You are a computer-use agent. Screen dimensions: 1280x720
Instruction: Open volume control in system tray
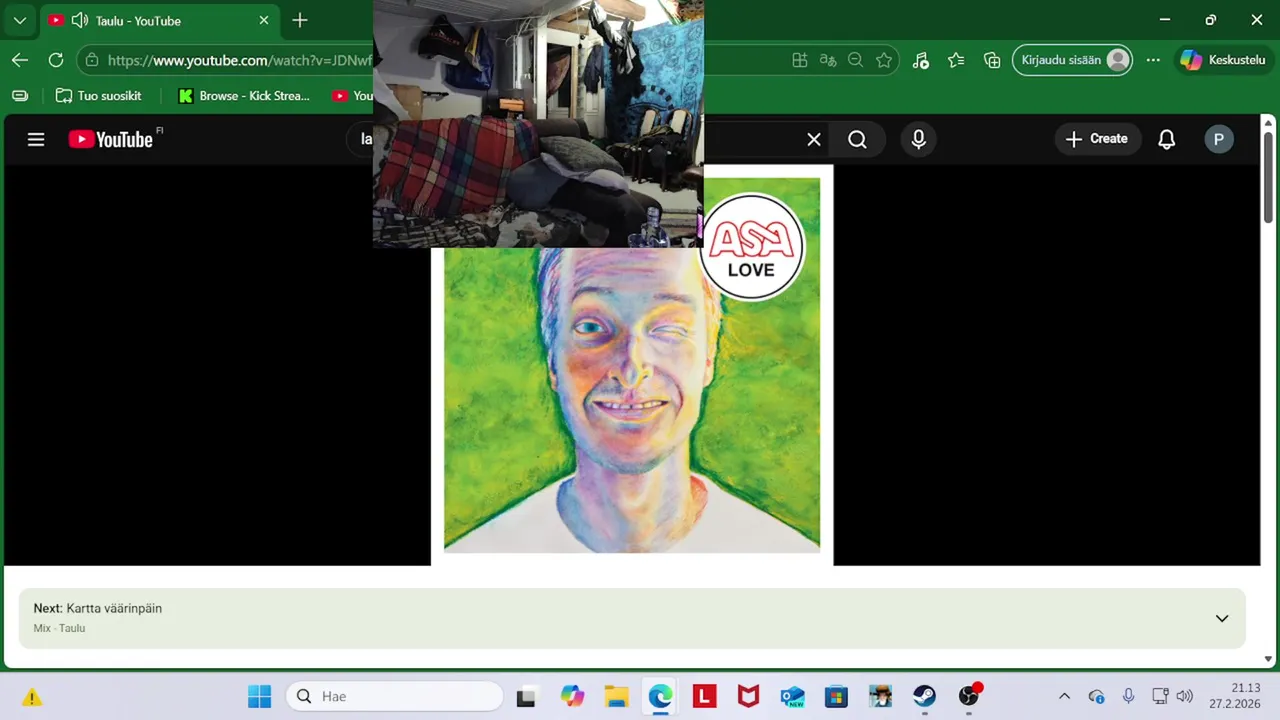(1185, 696)
